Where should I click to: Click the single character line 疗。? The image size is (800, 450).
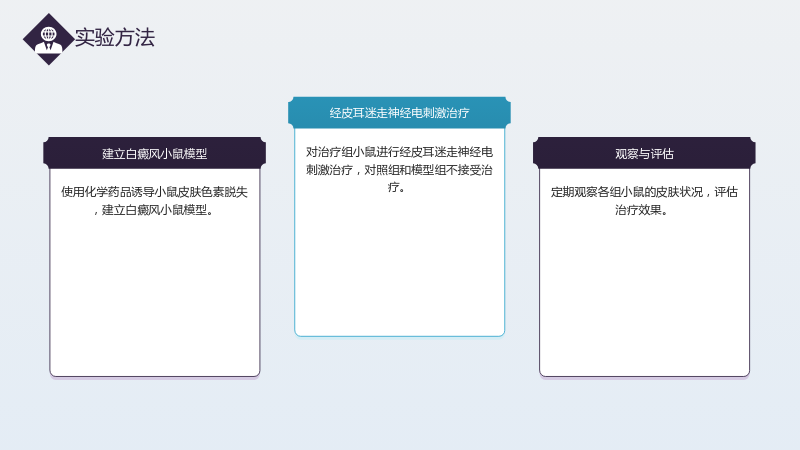point(397,187)
